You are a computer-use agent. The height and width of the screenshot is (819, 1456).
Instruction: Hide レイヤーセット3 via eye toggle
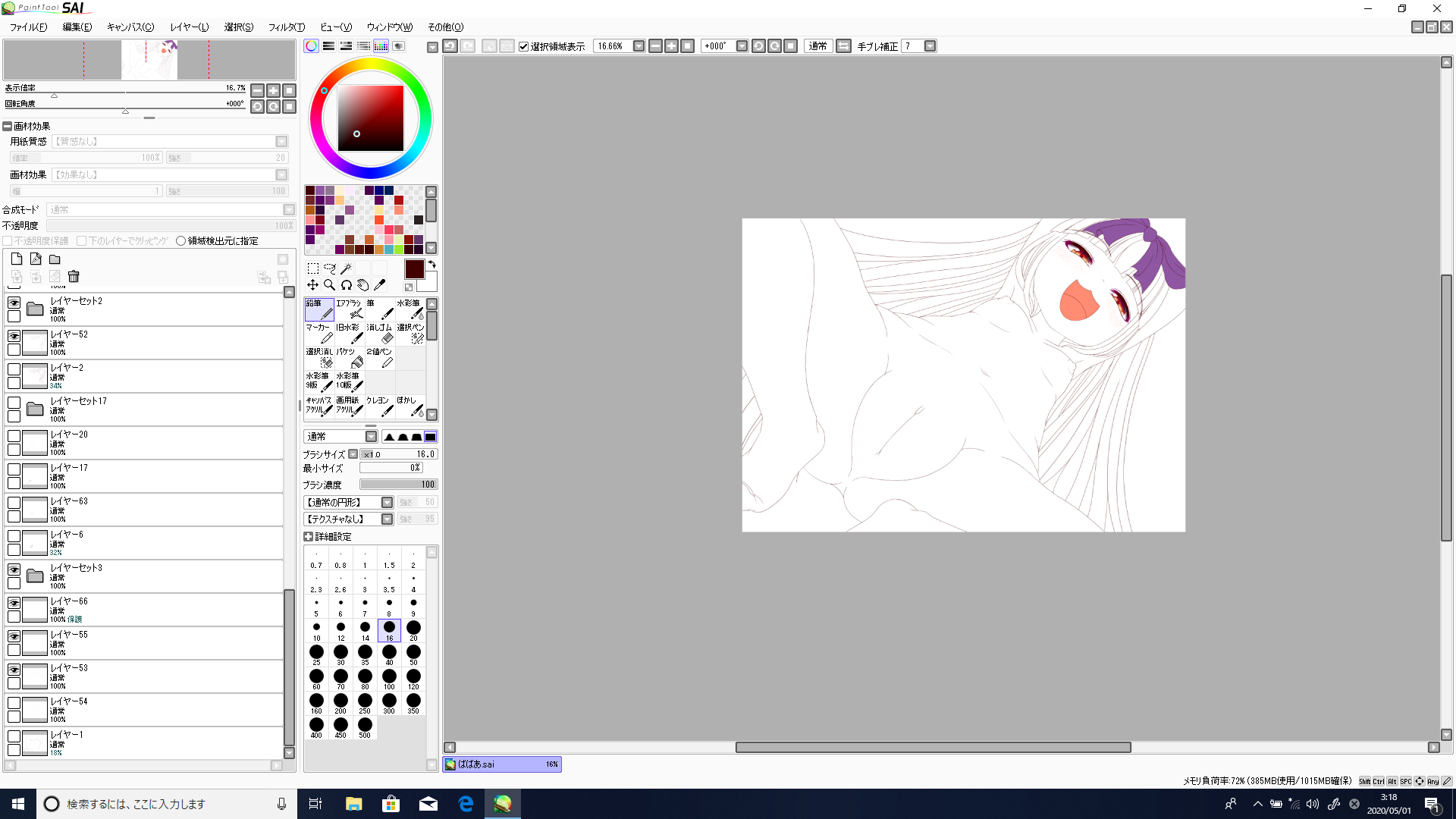14,570
